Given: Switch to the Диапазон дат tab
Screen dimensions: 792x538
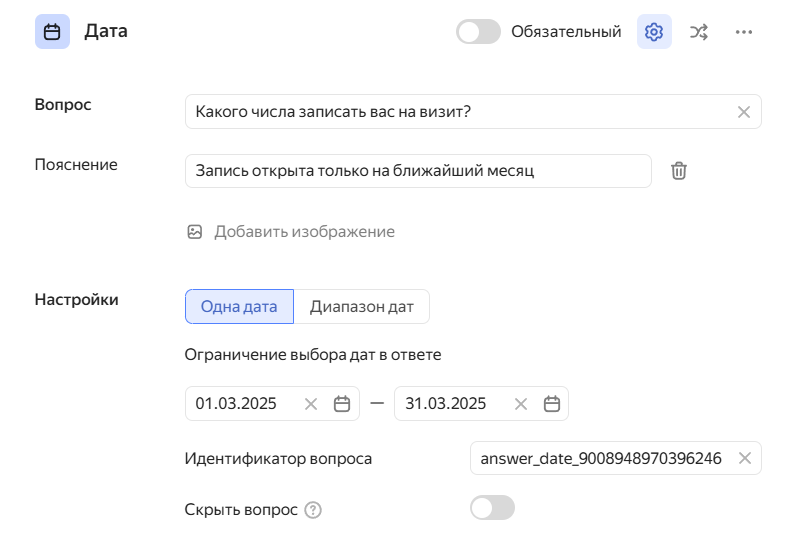Looking at the screenshot, I should [361, 307].
